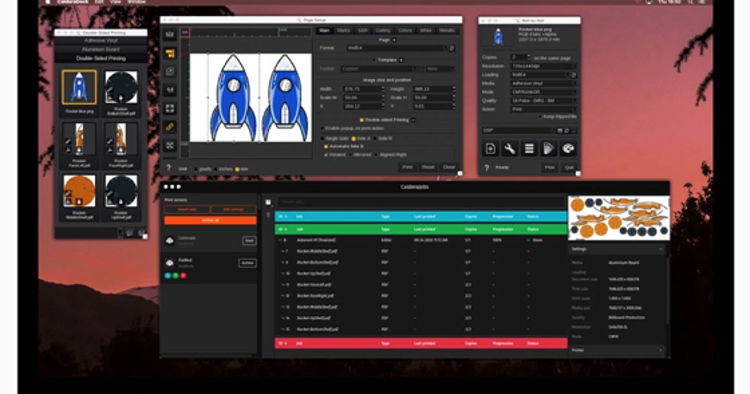Open the Mode dropdown in Roll-to-Roll window

click(x=543, y=92)
